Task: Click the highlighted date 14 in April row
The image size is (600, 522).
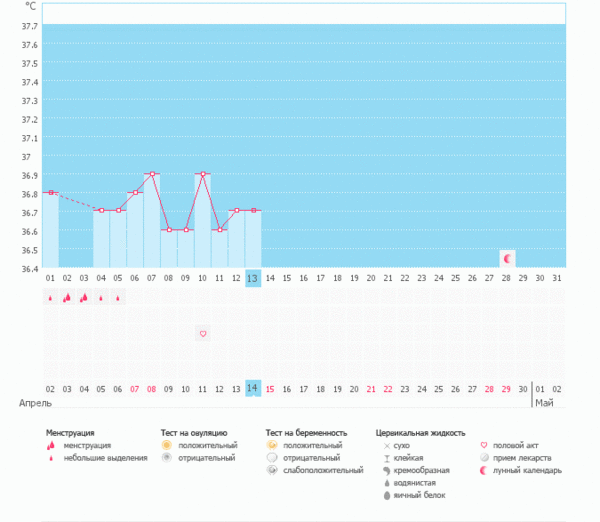Action: pos(253,388)
